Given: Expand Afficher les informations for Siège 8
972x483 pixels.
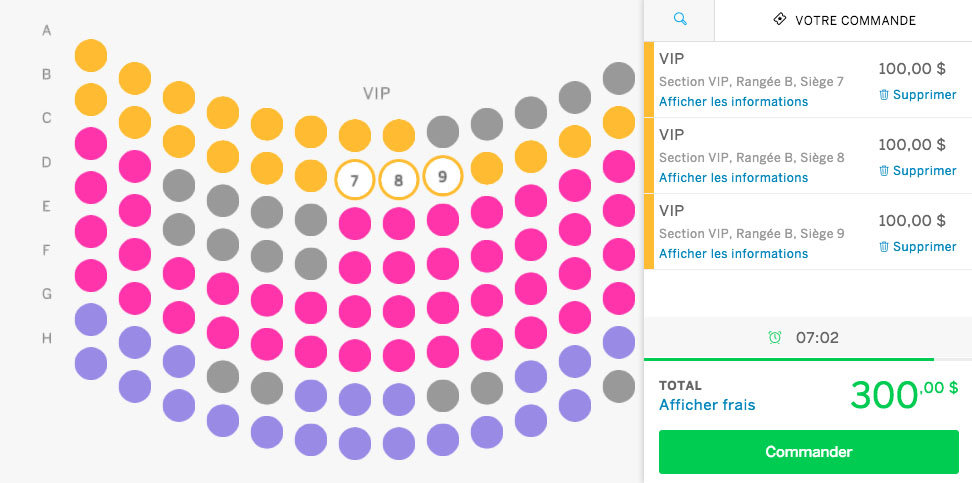Looking at the screenshot, I should point(733,178).
